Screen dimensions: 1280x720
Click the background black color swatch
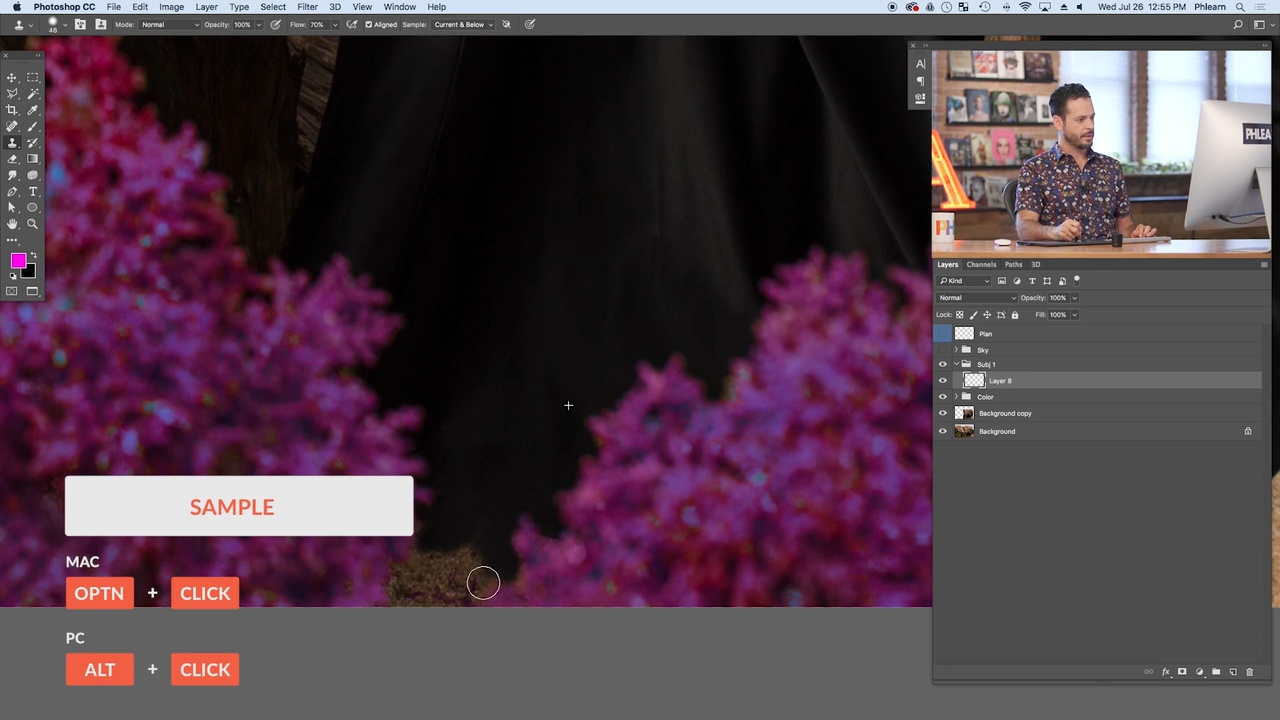[x=29, y=272]
